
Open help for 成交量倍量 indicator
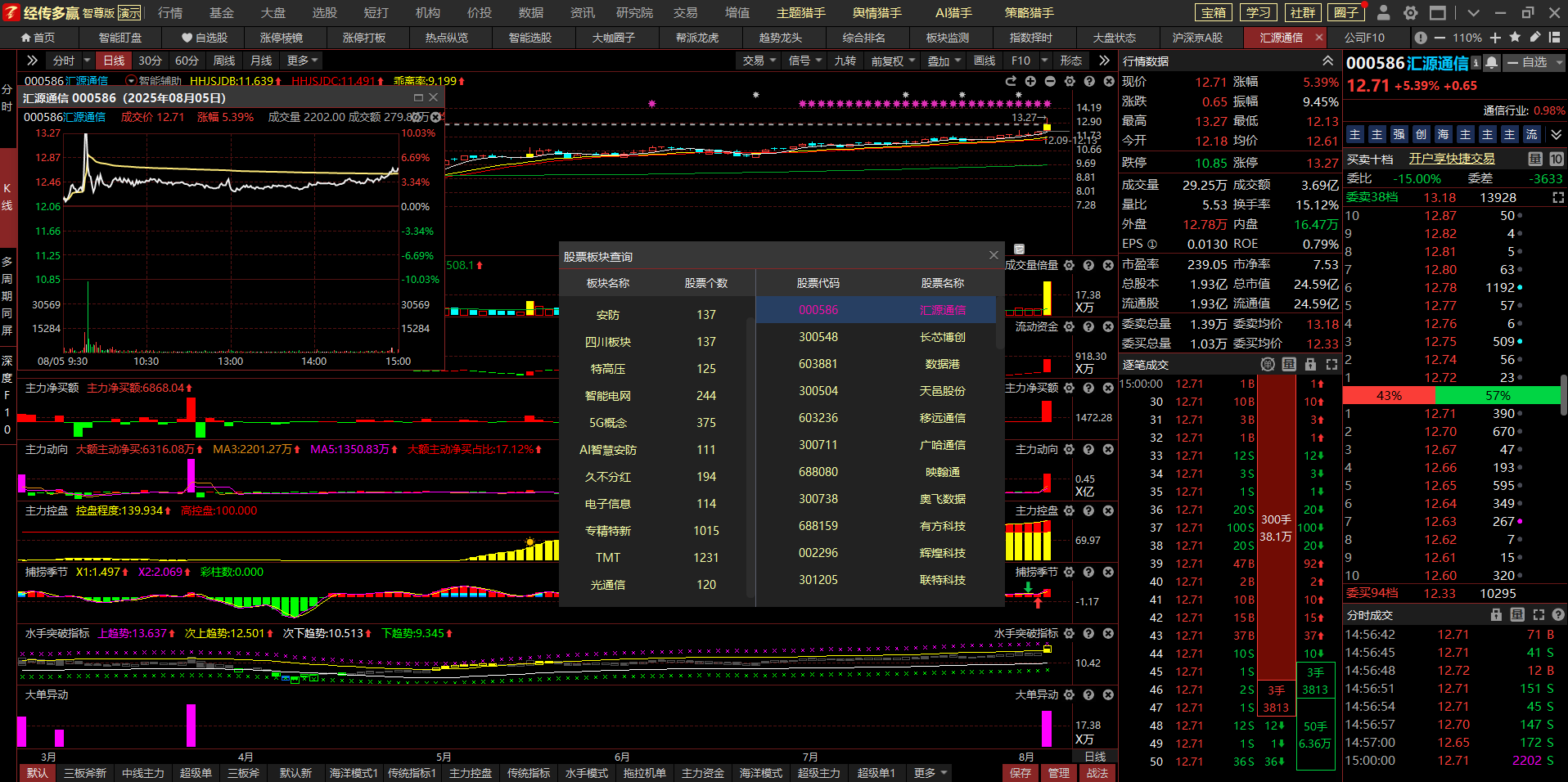[x=1088, y=265]
